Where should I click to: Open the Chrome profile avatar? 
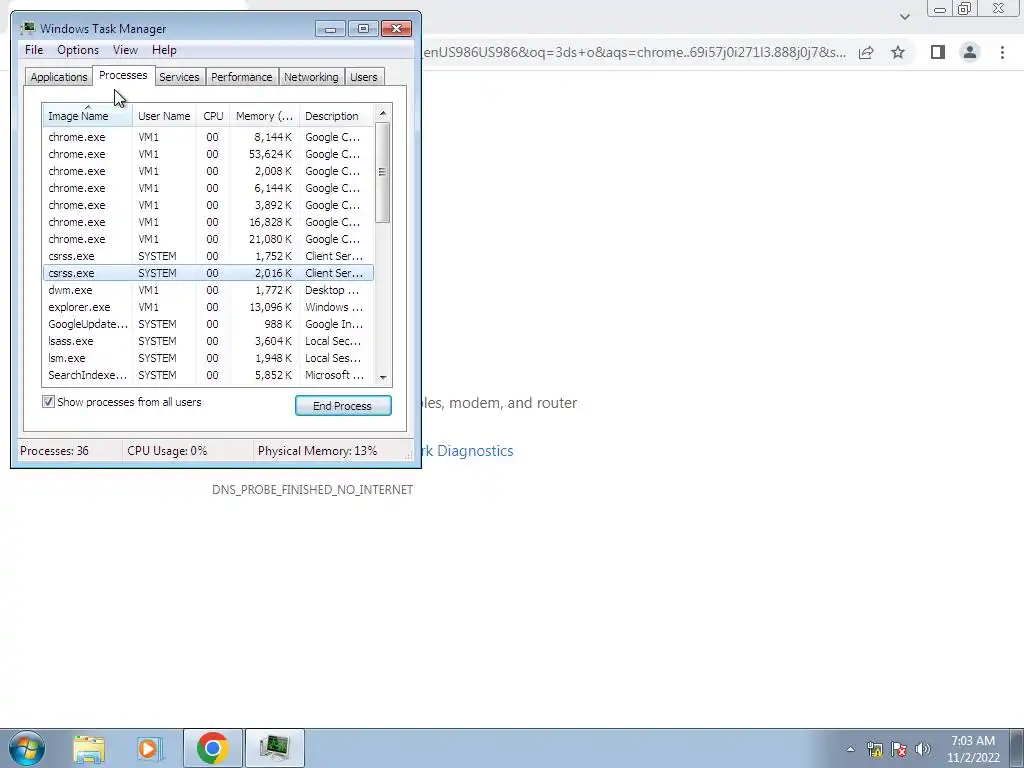[970, 52]
